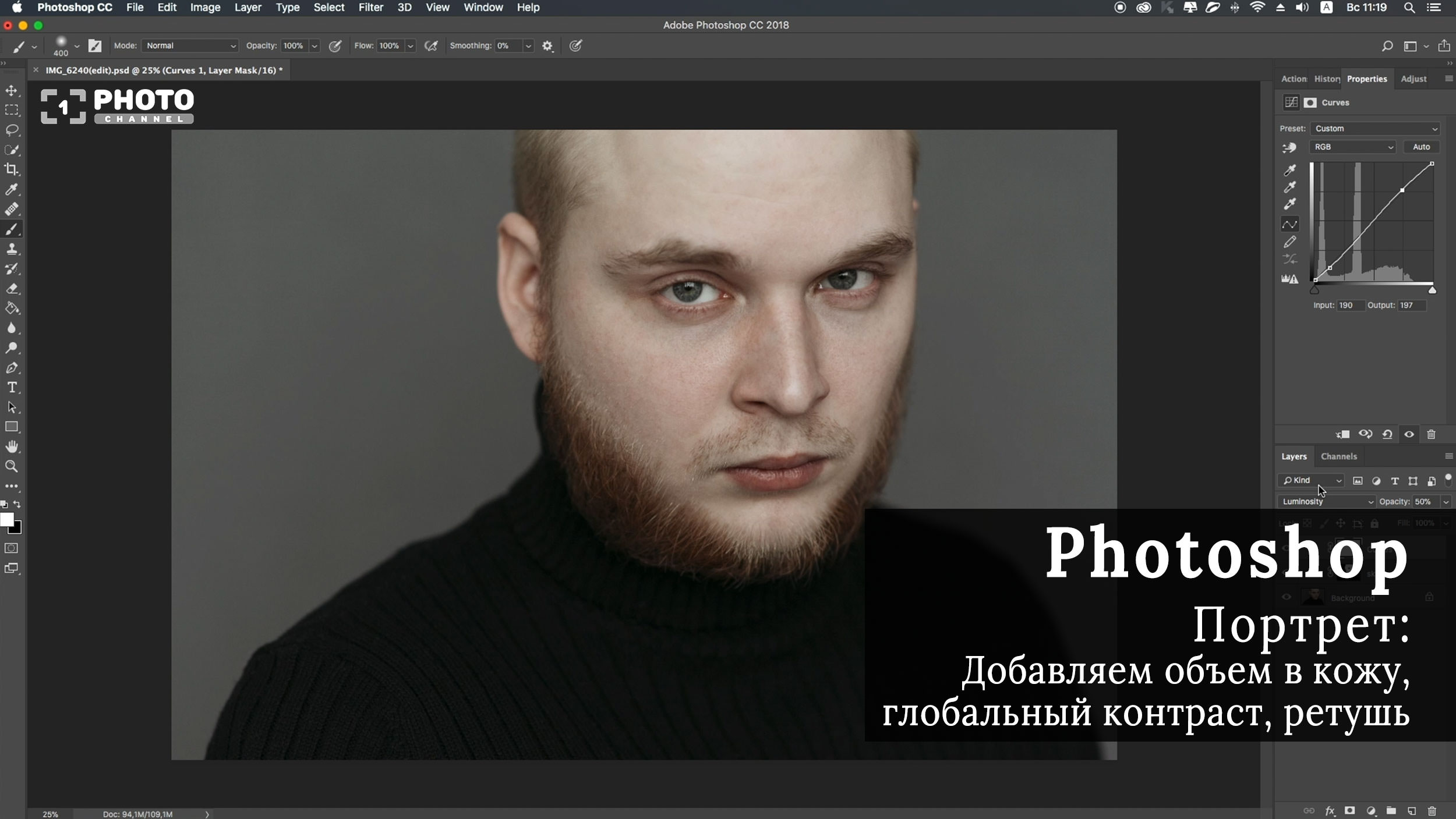Image resolution: width=1456 pixels, height=819 pixels.
Task: Open the Layer menu
Action: 248,8
